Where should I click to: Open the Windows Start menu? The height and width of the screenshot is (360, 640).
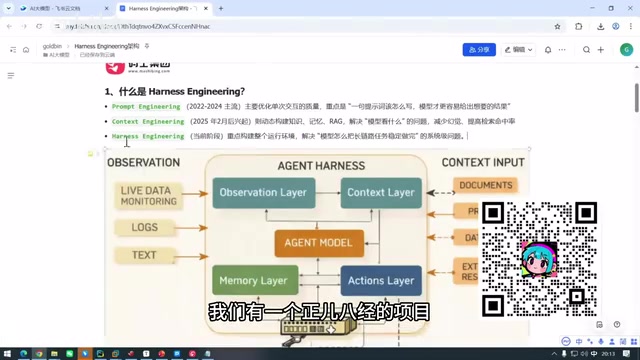7,353
